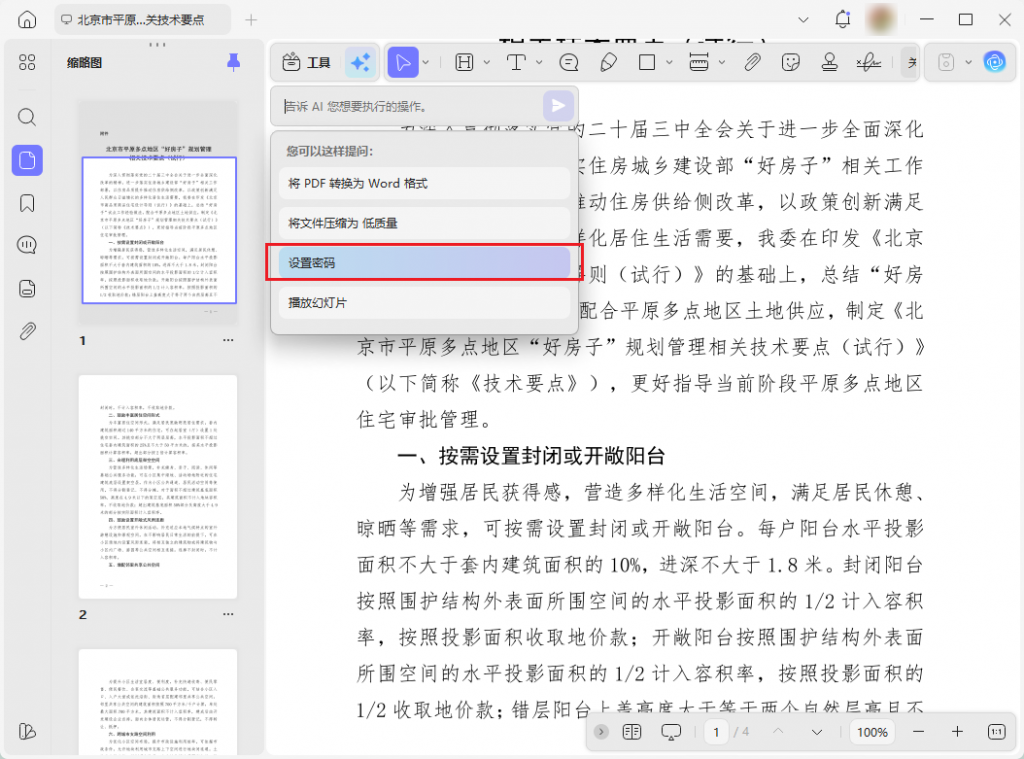Enable presentation mode at the bottom
Screen dimensions: 1024x759
671,733
